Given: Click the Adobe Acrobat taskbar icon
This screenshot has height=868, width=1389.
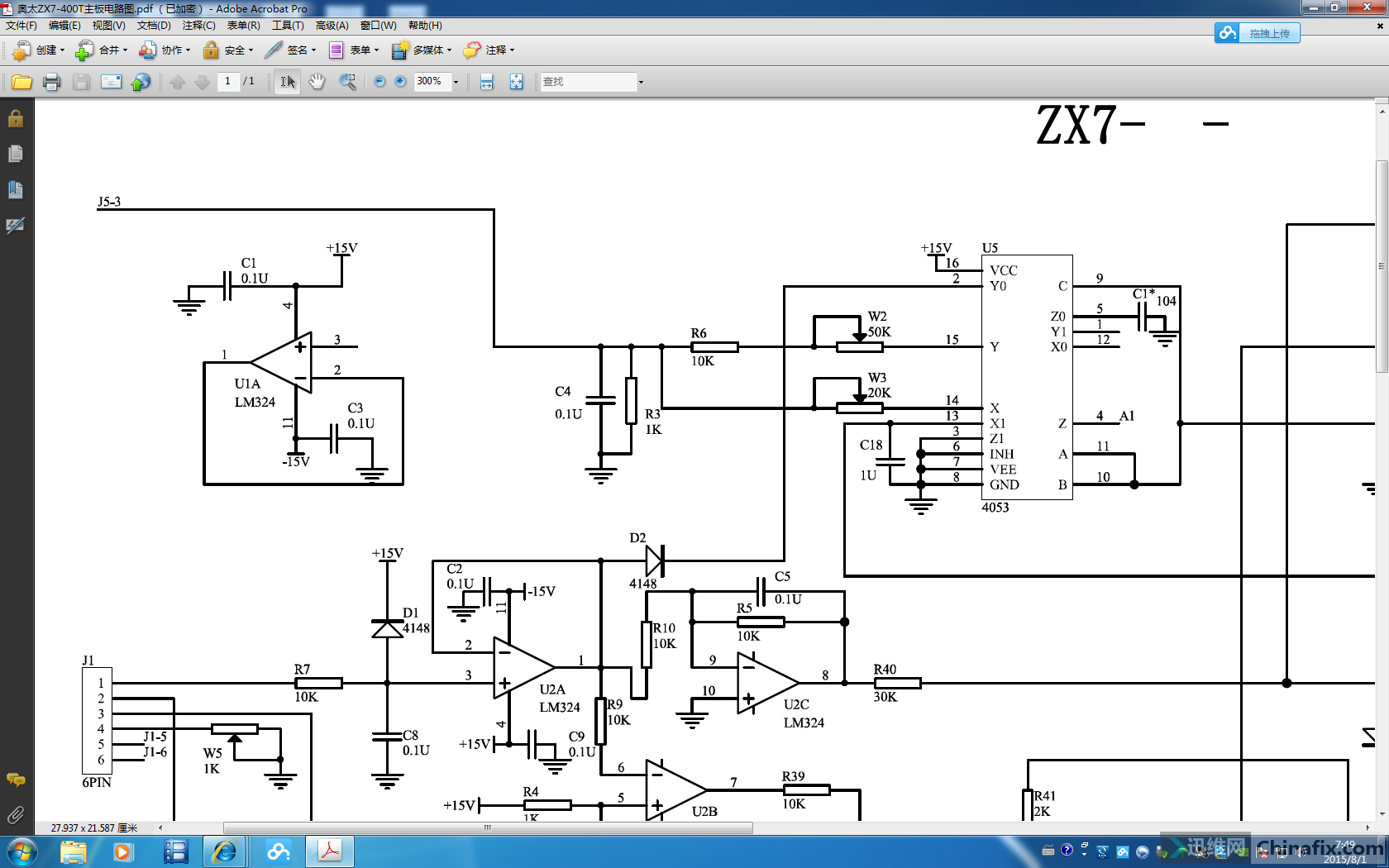Looking at the screenshot, I should (x=330, y=851).
